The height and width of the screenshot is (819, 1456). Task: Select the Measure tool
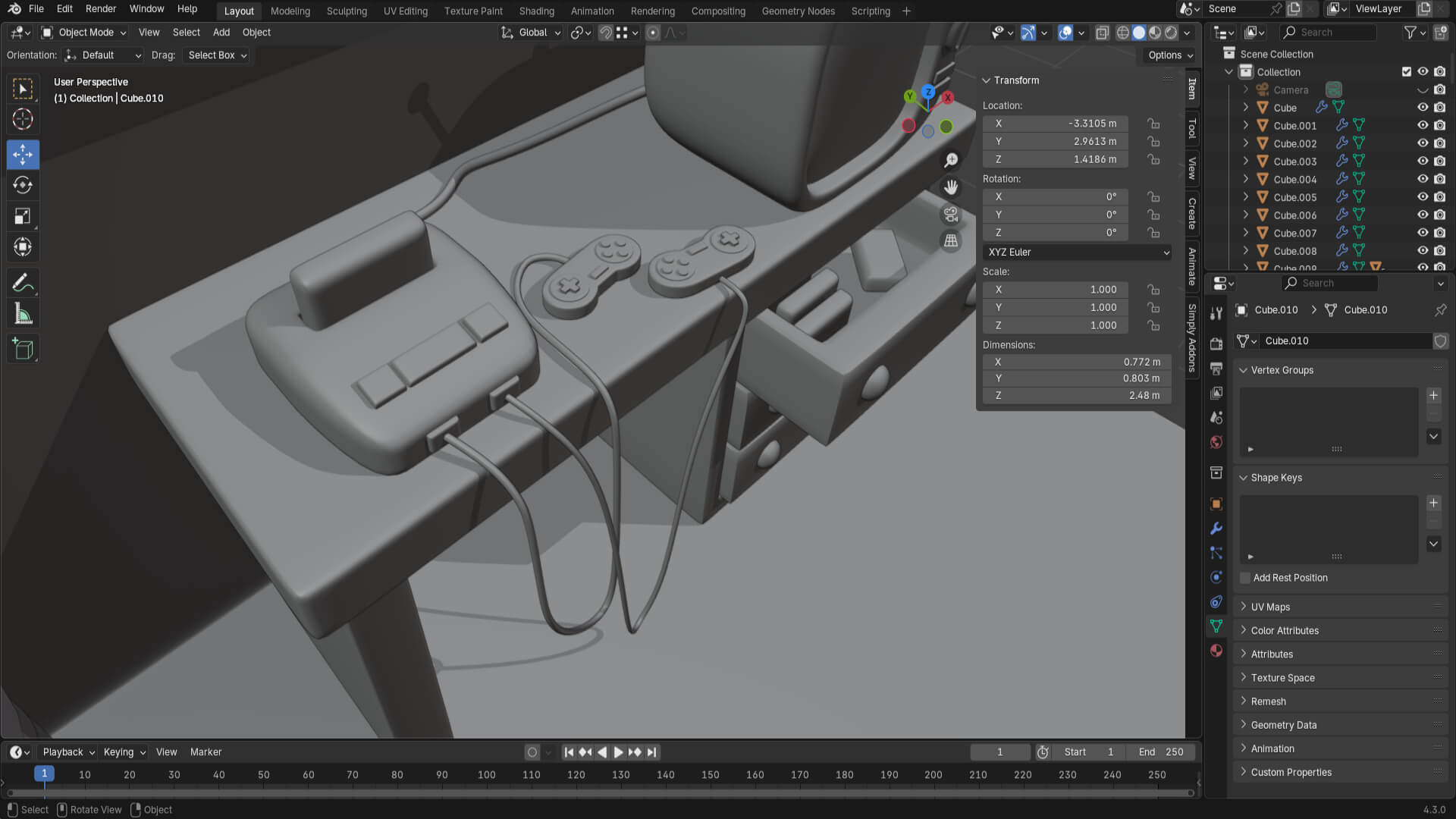pyautogui.click(x=23, y=314)
